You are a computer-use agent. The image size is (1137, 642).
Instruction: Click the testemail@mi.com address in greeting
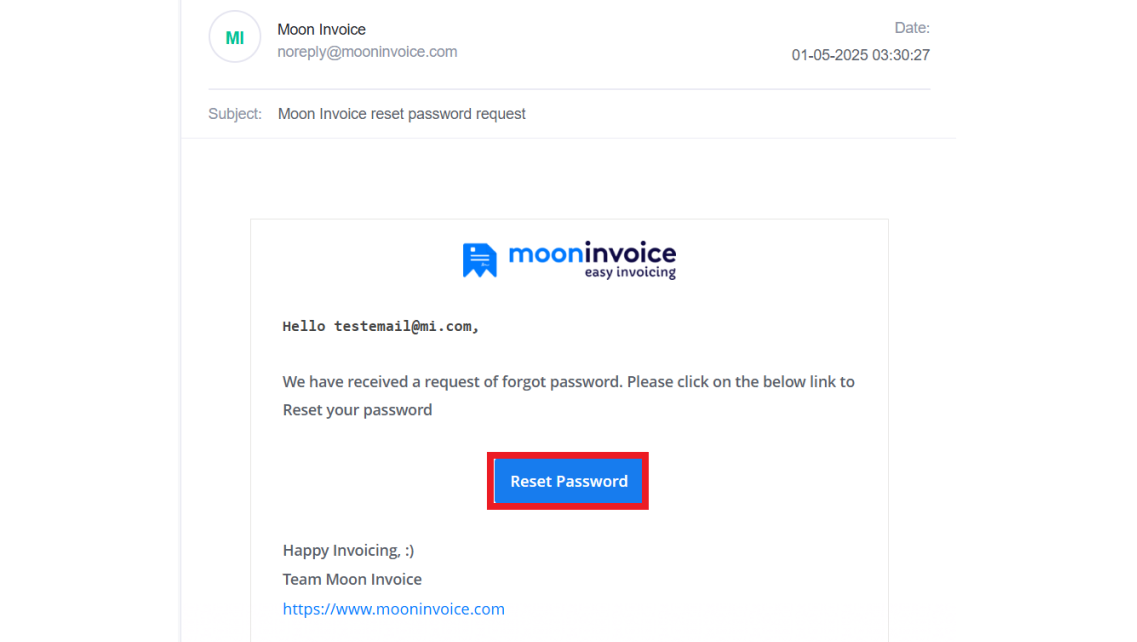coord(402,326)
